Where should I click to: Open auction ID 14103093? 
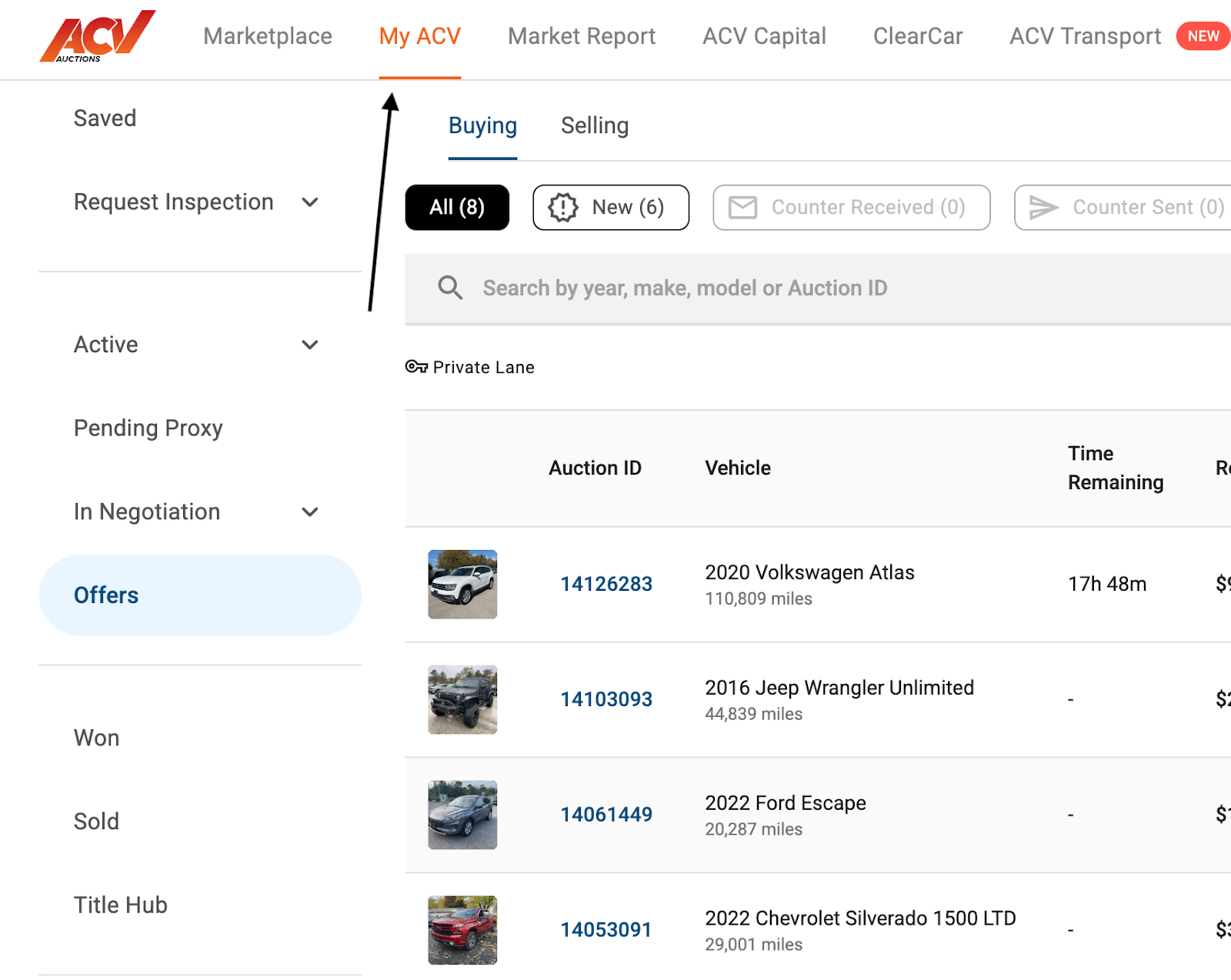click(606, 699)
